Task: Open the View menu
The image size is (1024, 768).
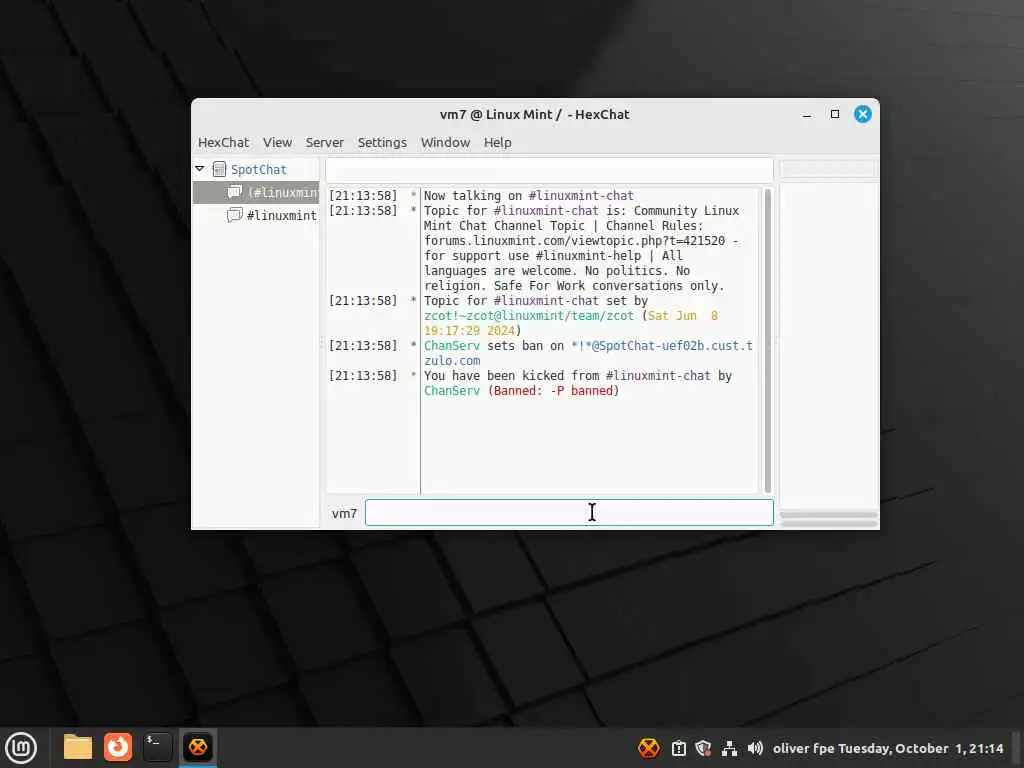Action: [x=277, y=142]
